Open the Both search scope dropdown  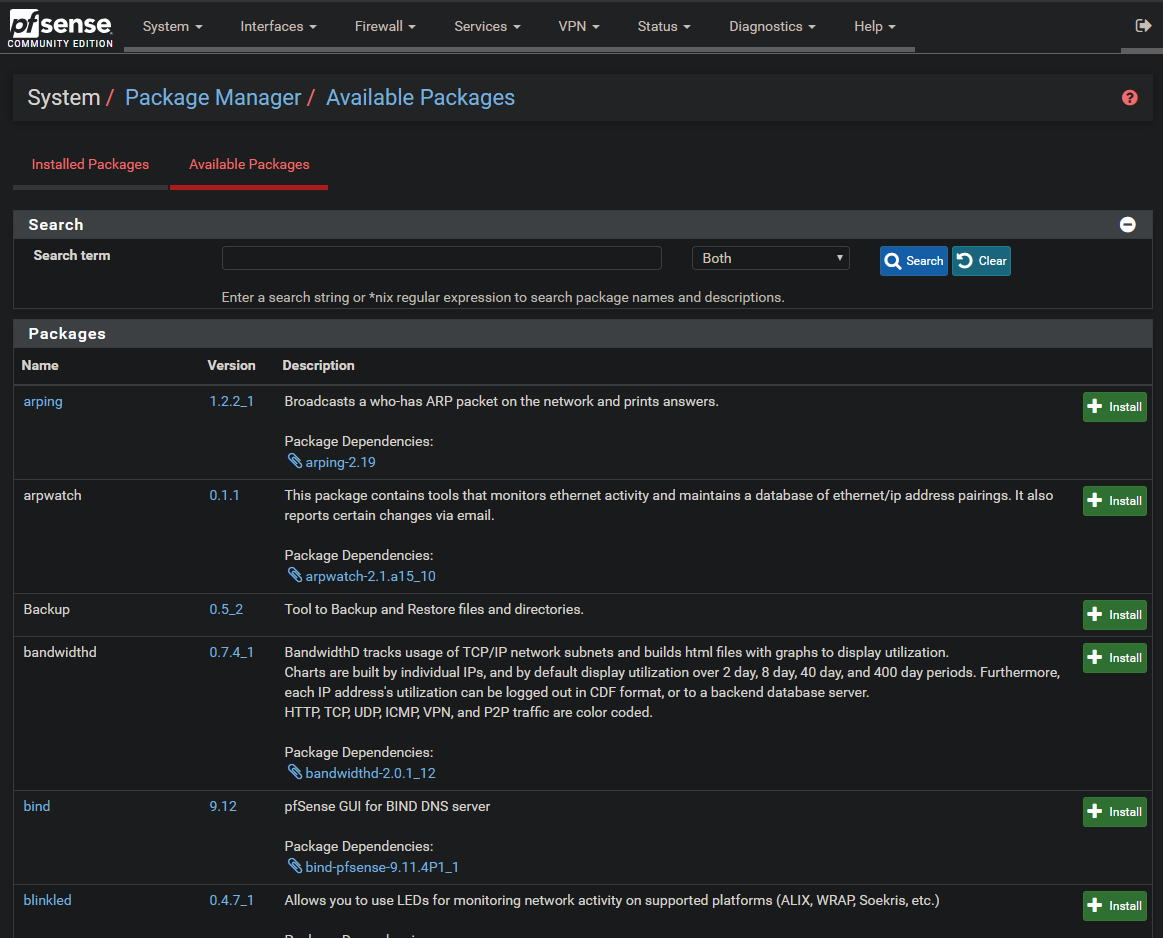771,258
